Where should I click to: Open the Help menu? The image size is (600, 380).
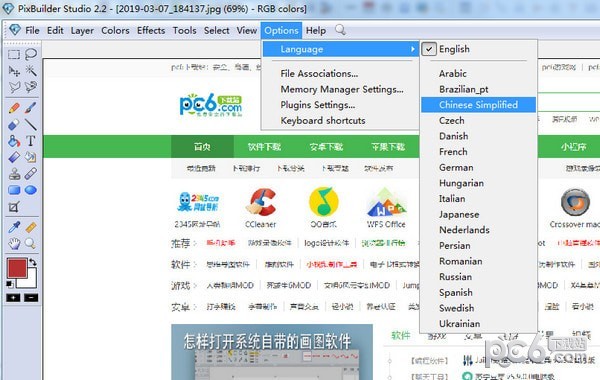[x=316, y=30]
